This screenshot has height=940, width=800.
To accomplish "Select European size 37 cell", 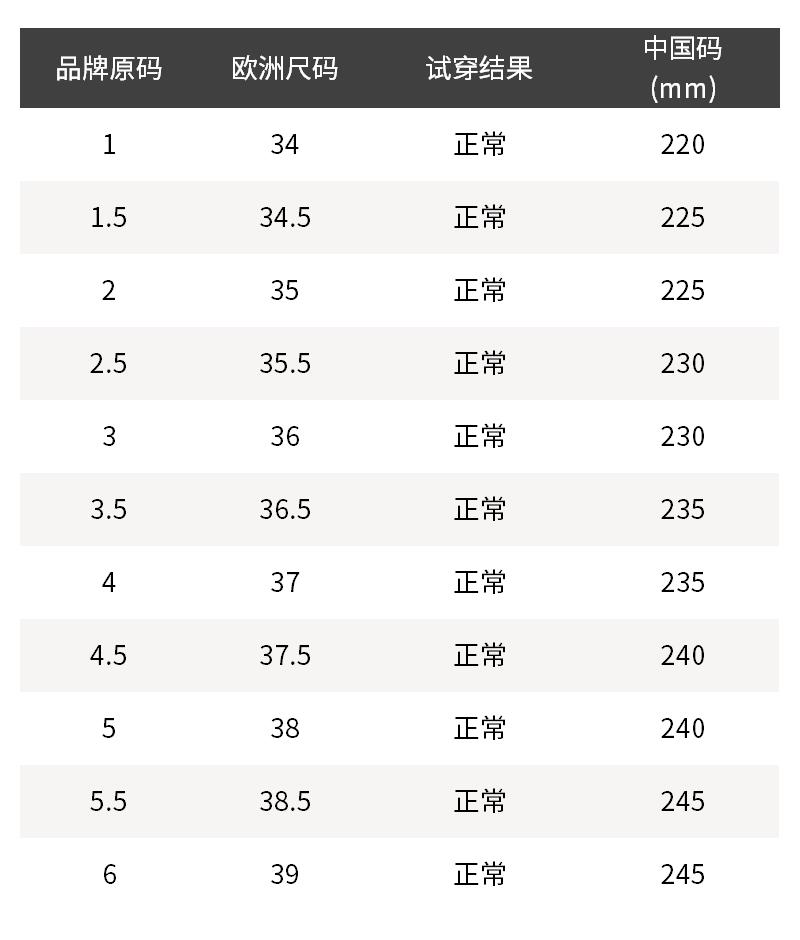I will 285,583.
